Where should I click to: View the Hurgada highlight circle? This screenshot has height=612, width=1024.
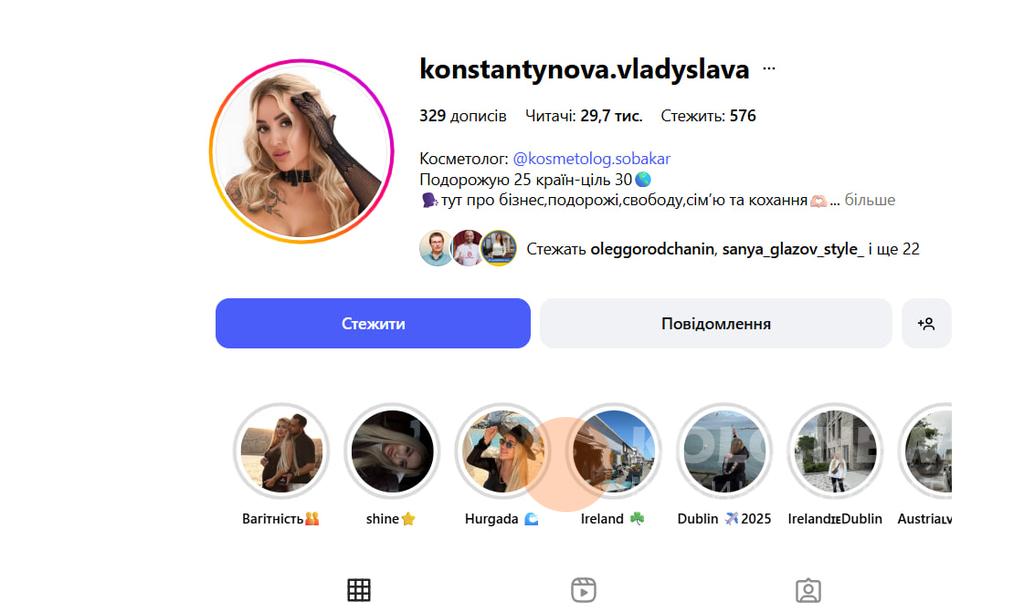[502, 451]
